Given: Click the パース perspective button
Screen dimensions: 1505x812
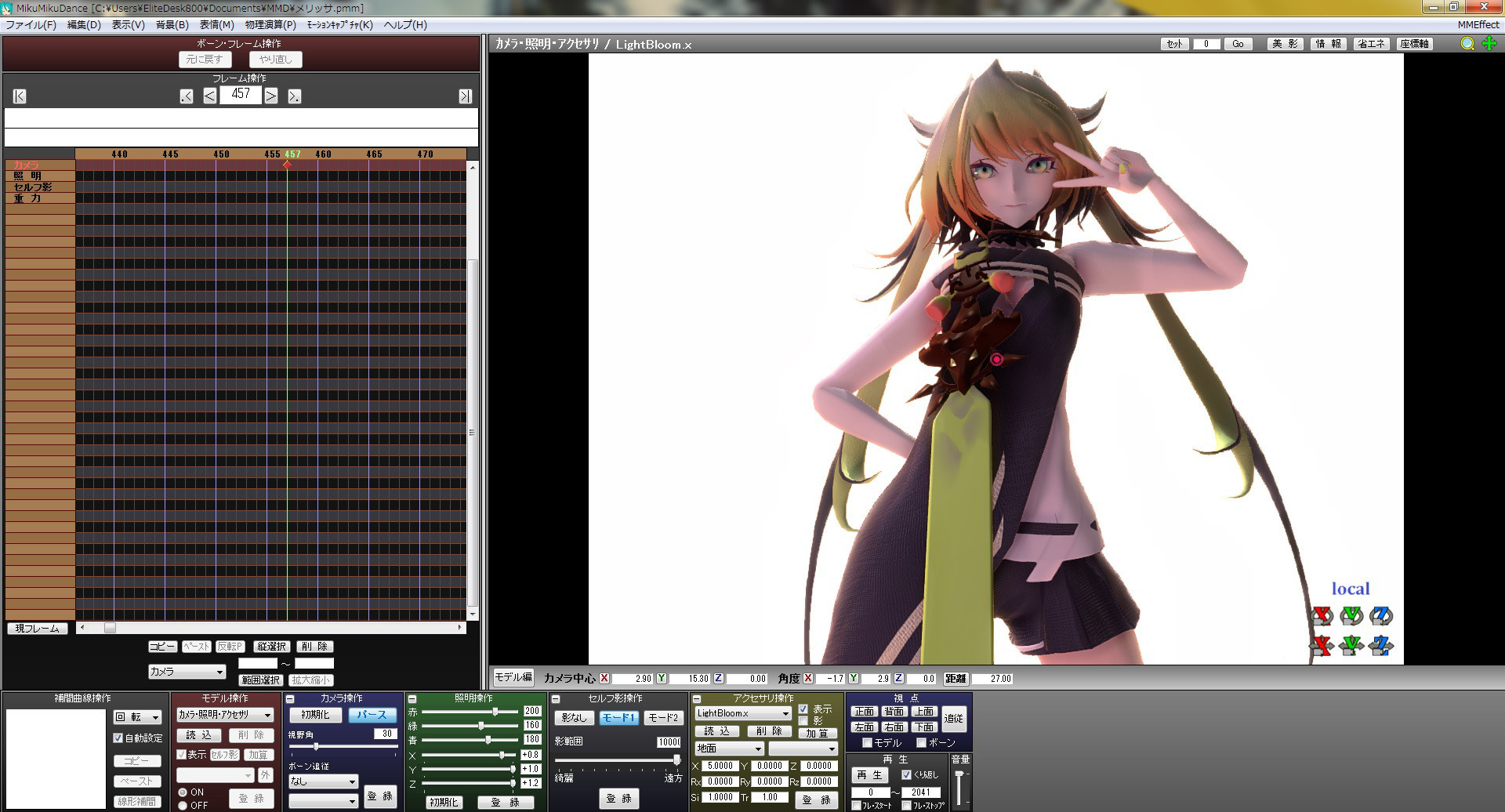Looking at the screenshot, I should coord(372,715).
